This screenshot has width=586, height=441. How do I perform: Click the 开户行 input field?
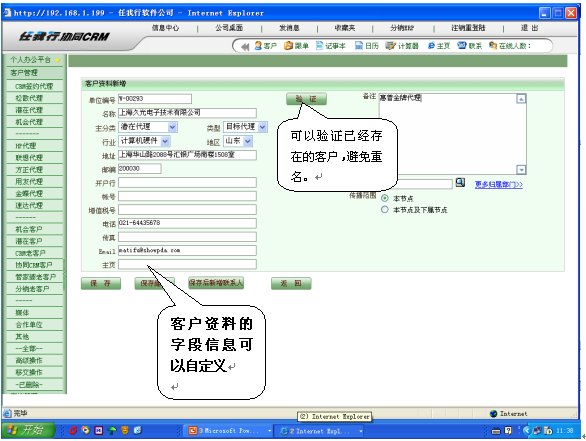(x=187, y=183)
